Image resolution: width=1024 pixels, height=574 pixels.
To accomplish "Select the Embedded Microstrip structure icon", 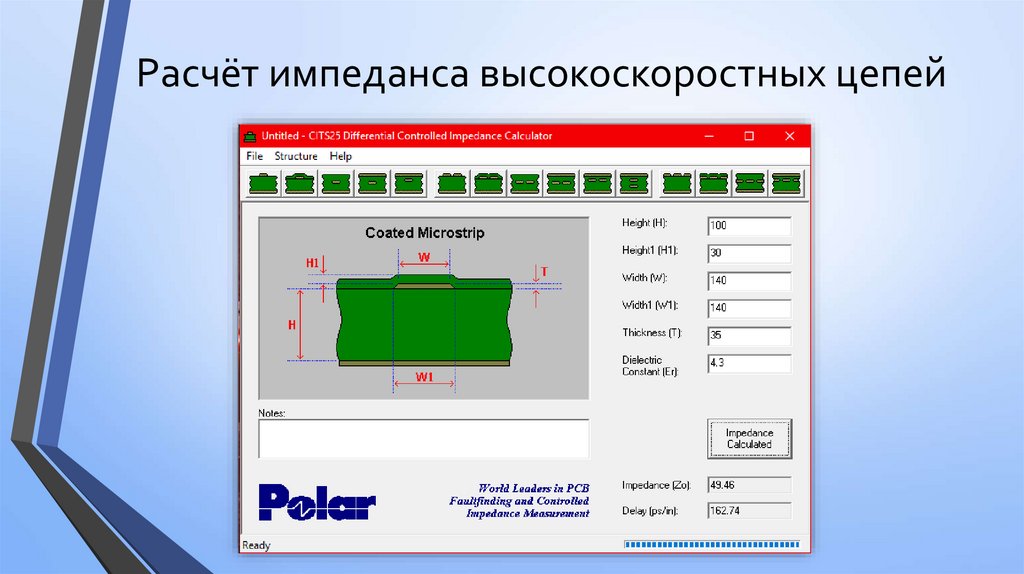I will click(336, 183).
